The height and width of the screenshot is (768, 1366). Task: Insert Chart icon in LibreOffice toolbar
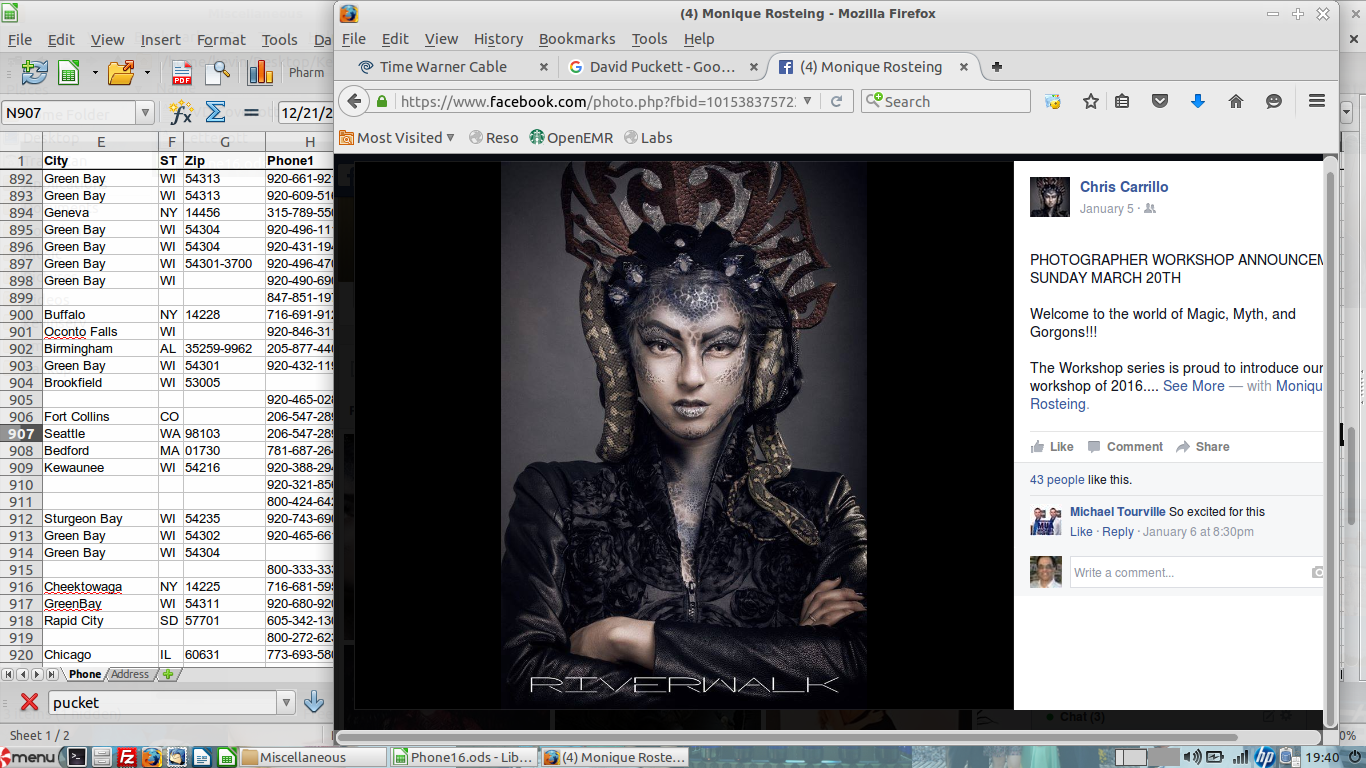(x=261, y=72)
